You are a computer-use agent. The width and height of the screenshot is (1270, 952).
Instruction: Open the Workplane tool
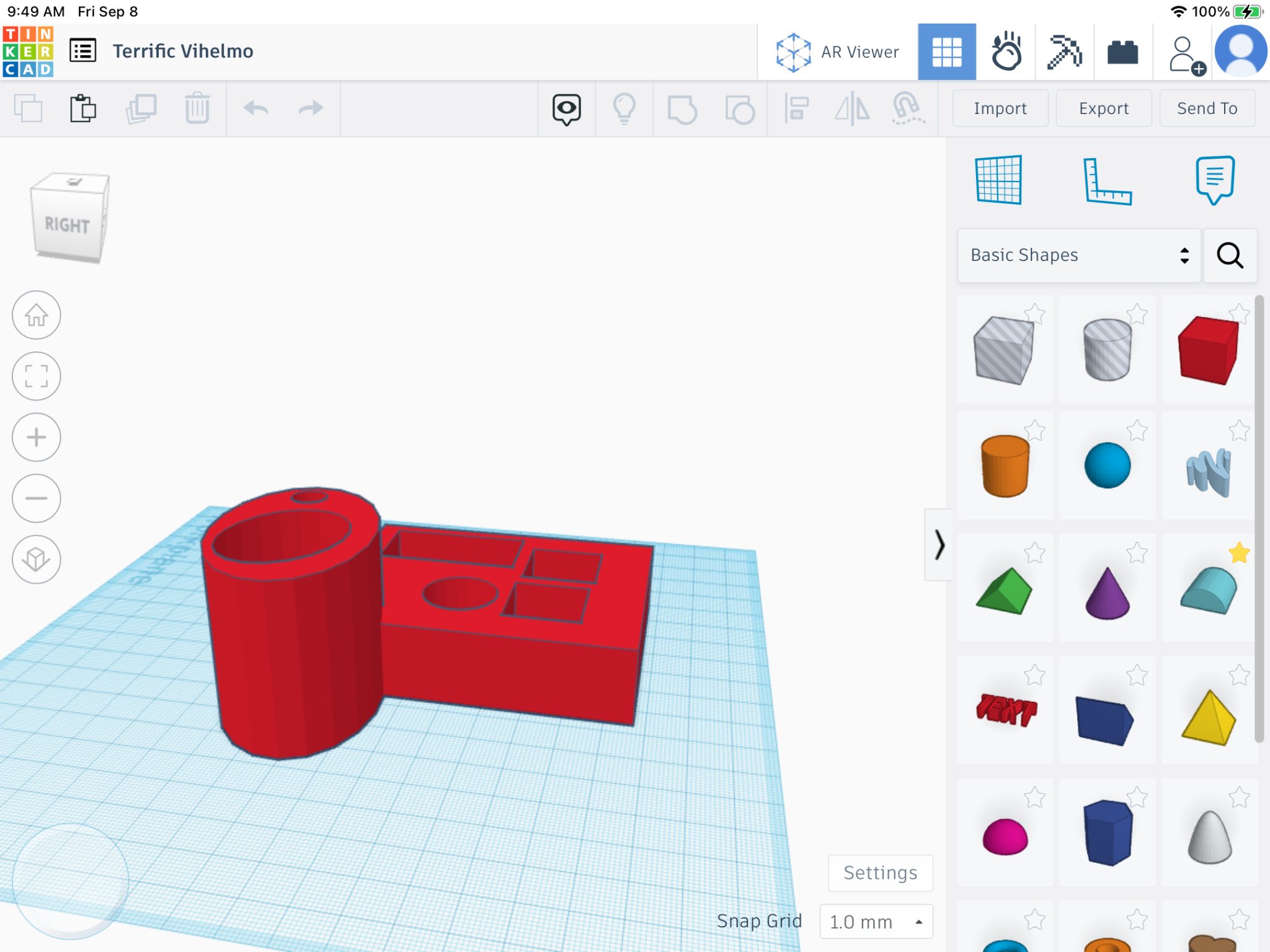pyautogui.click(x=998, y=180)
